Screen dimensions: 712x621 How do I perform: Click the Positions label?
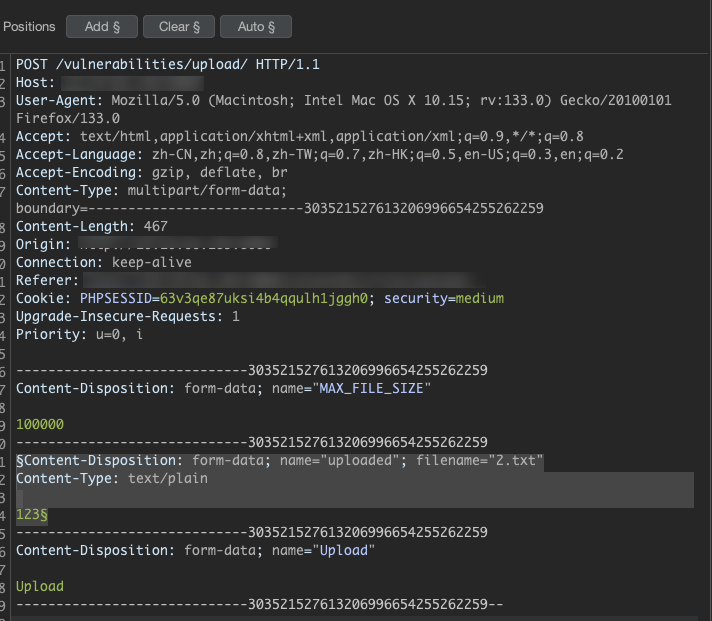click(29, 26)
